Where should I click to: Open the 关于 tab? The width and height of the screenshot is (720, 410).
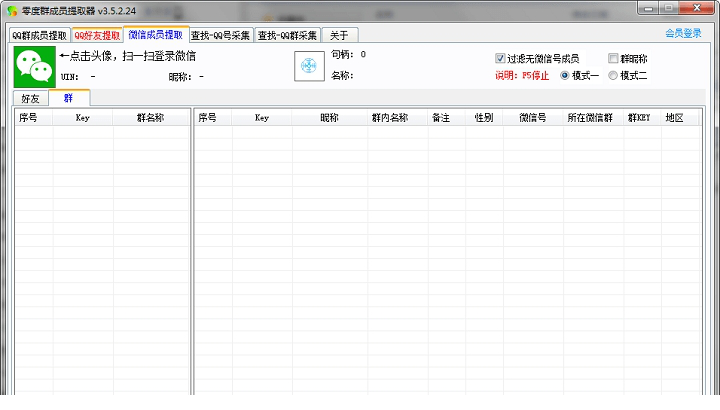339,35
